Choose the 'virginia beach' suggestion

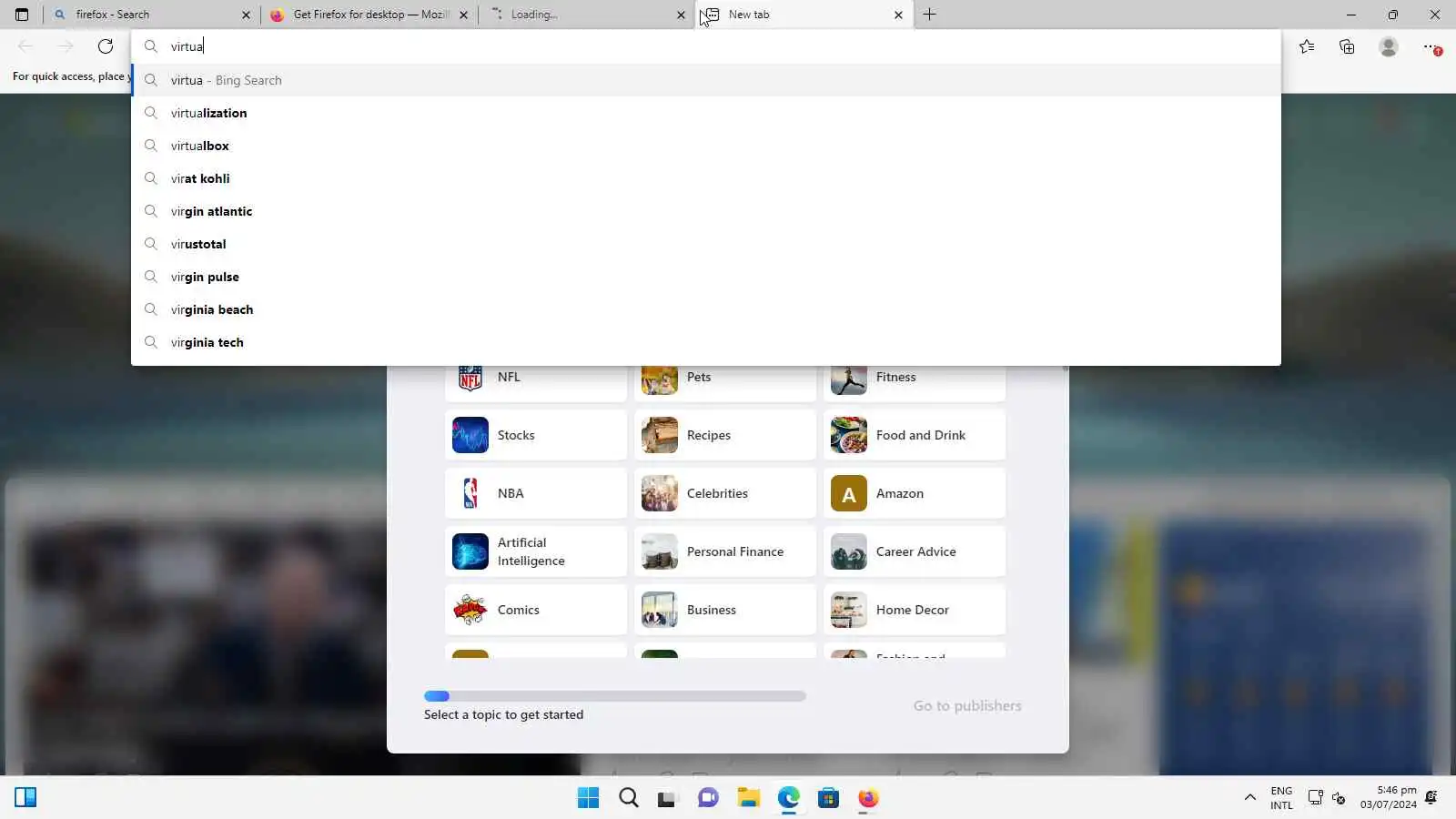click(706, 309)
